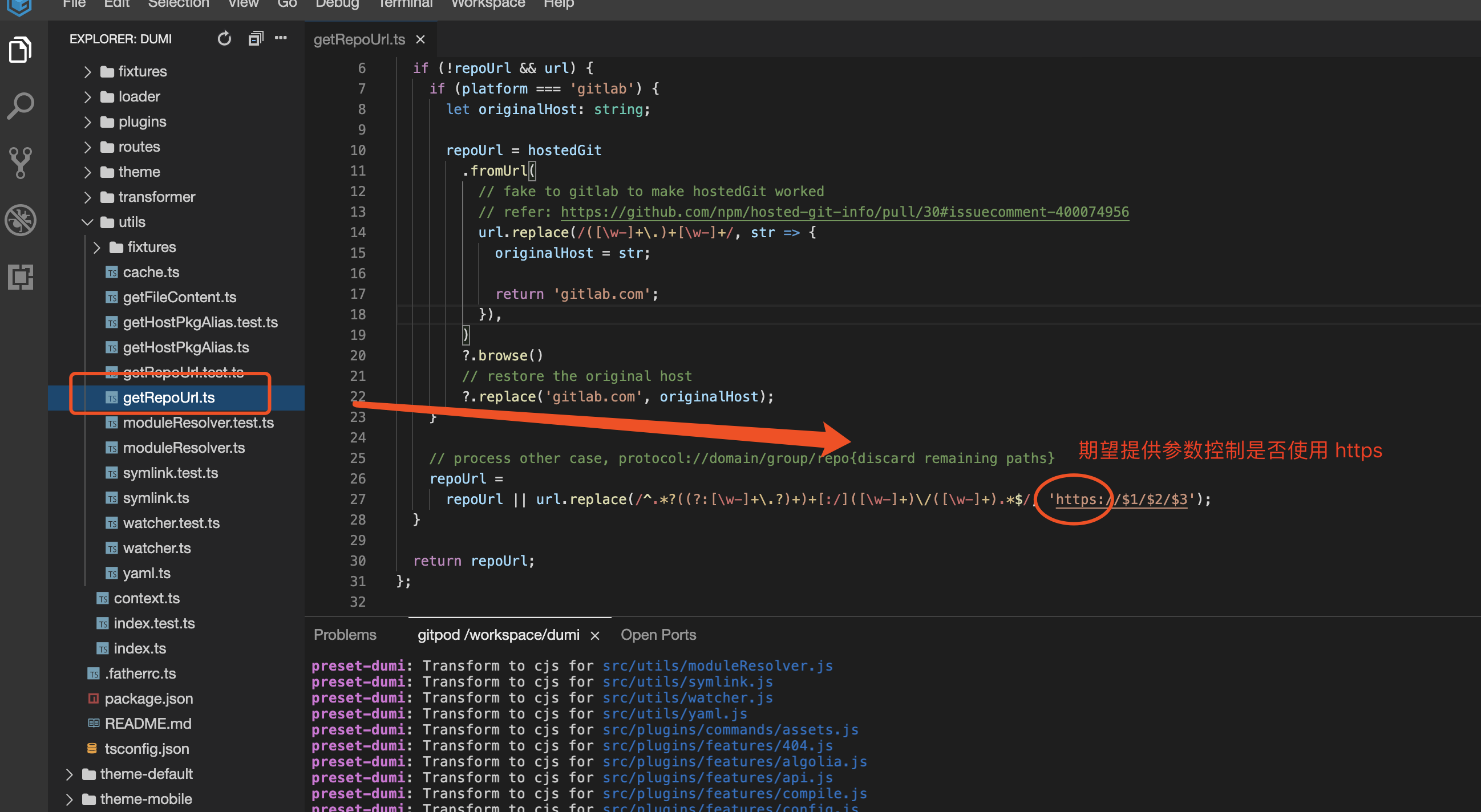Switch to the Problems tab
1481x812 pixels.
[345, 635]
